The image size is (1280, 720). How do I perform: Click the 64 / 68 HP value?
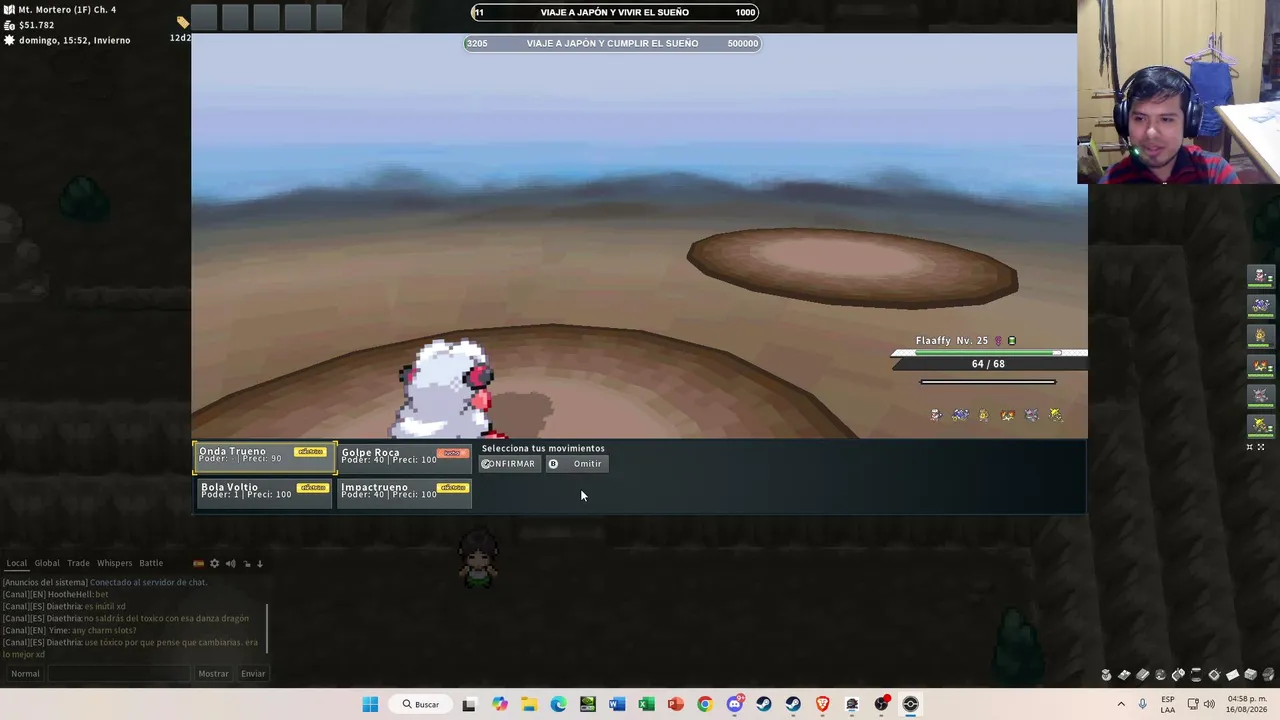pos(988,364)
